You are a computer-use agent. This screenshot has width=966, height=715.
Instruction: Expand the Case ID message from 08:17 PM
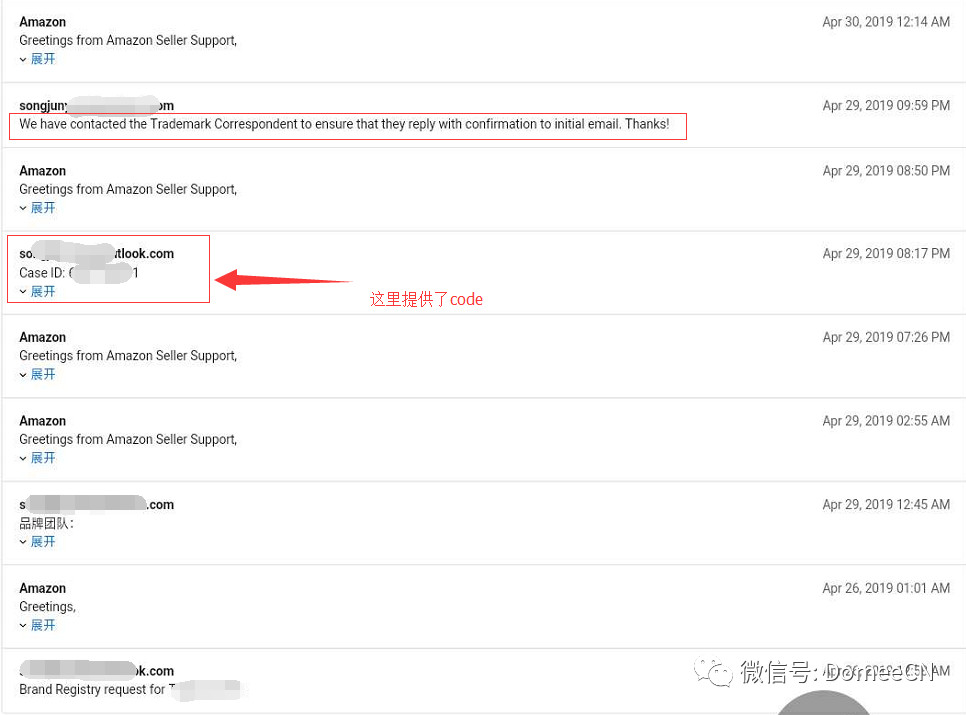coord(38,292)
